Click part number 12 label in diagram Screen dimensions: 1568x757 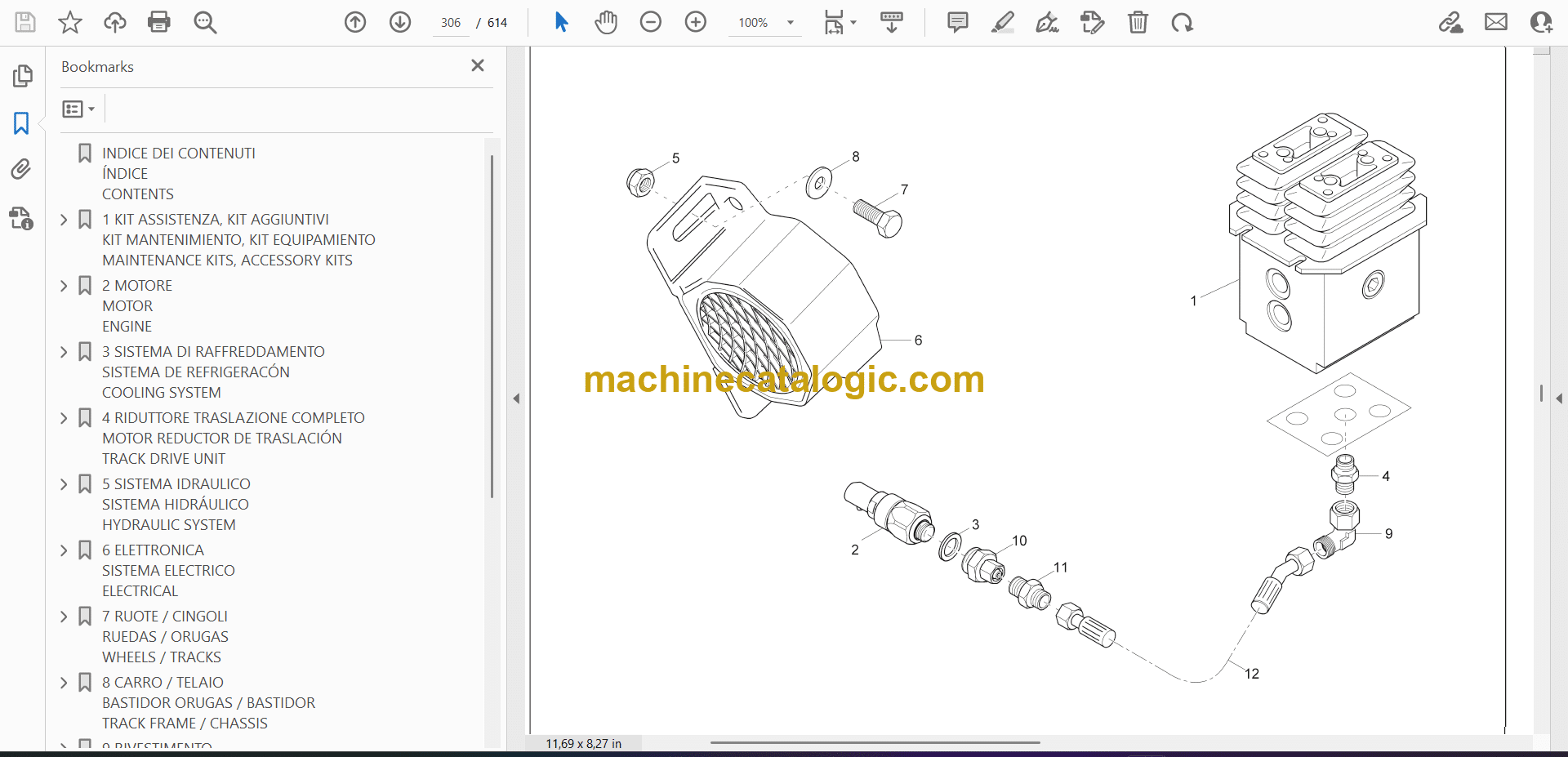[1252, 674]
